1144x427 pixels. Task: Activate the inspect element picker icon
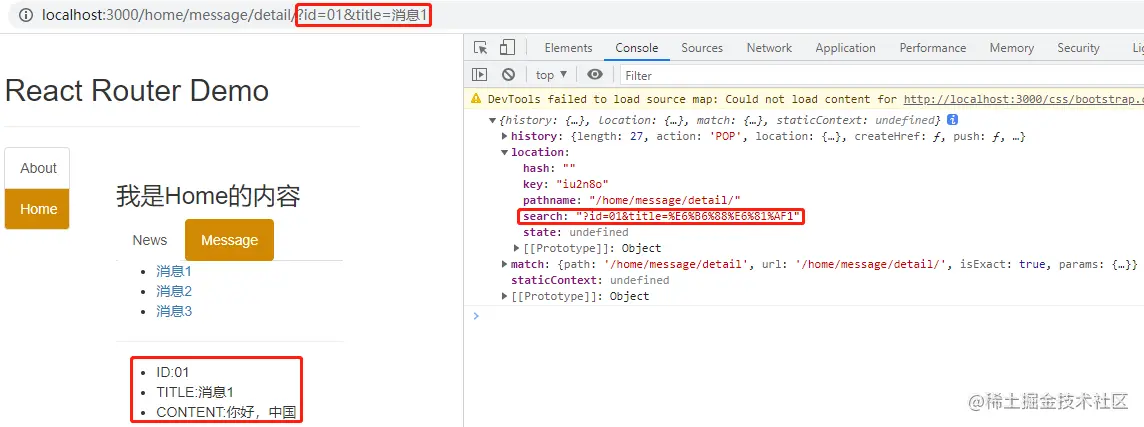480,48
